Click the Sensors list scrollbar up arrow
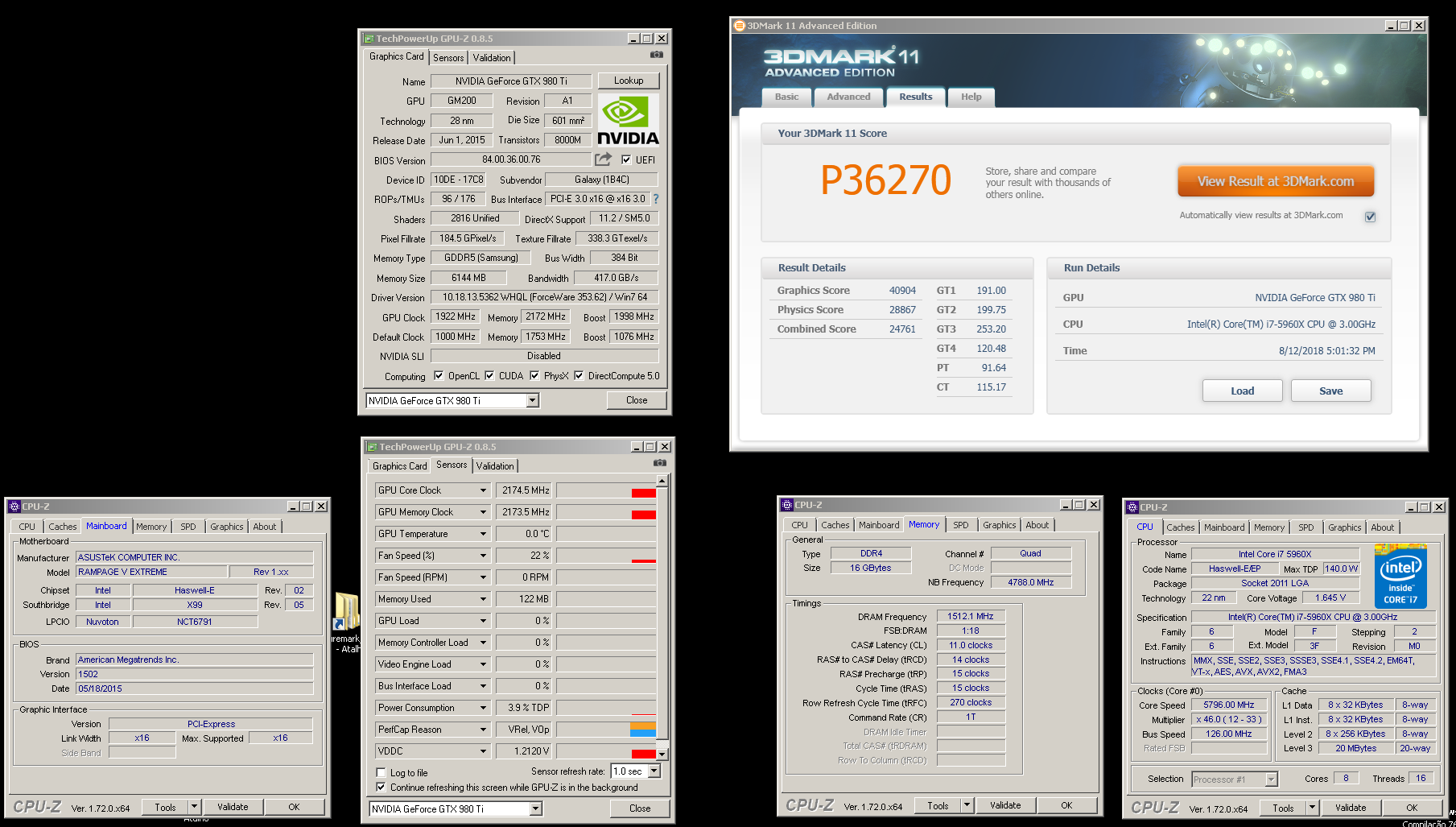 click(x=662, y=481)
